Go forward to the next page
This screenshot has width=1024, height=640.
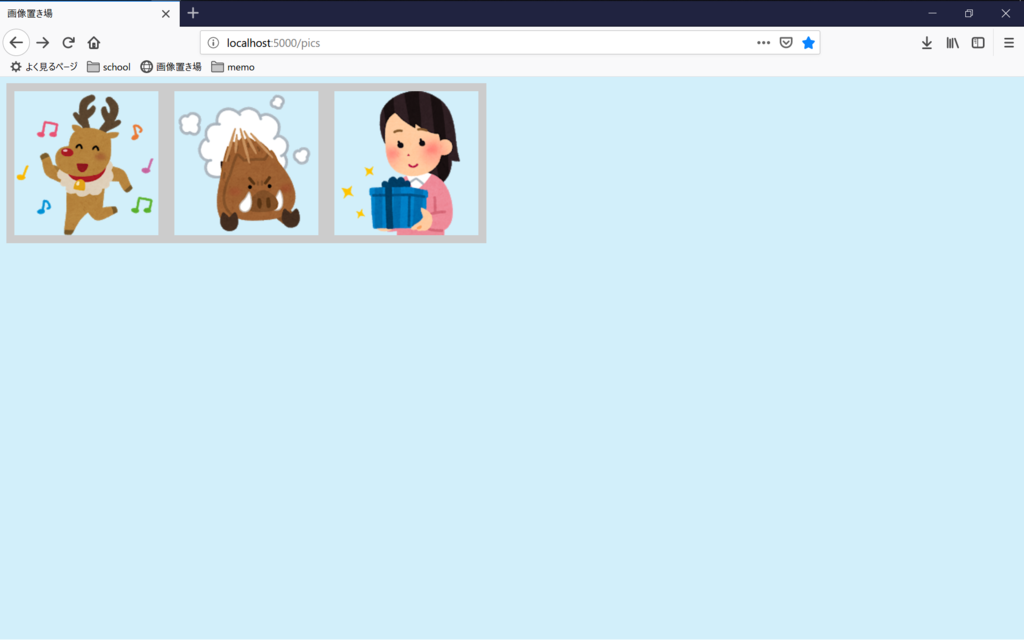coord(42,42)
